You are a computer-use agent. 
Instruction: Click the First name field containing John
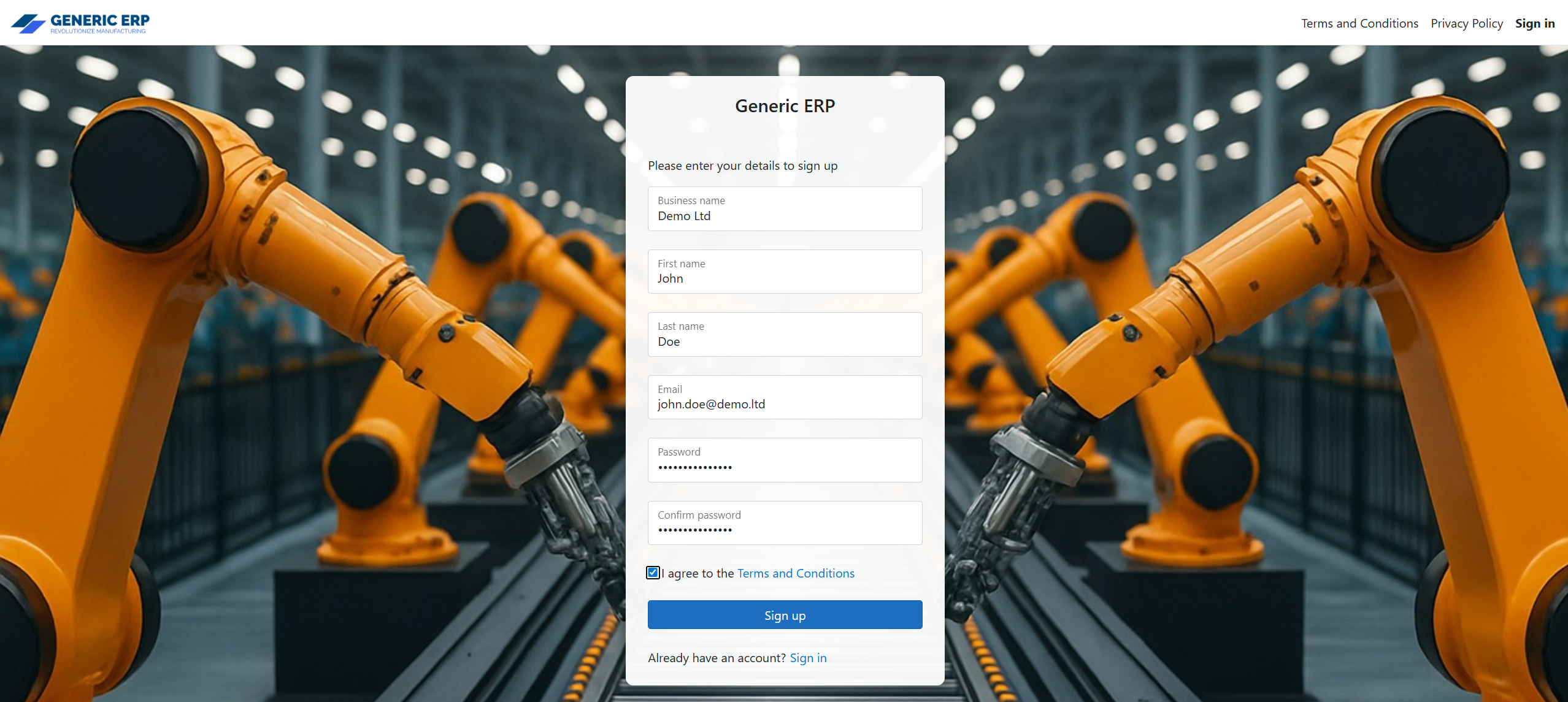(785, 272)
